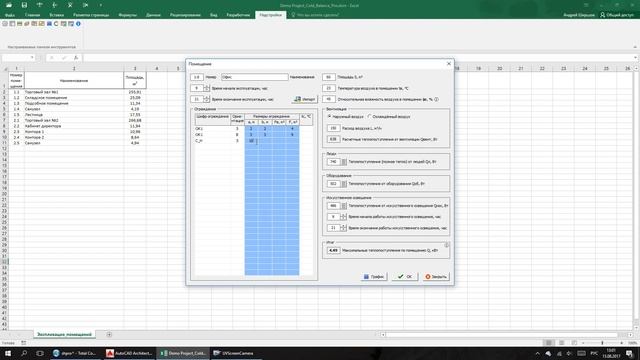Screen dimensions: 640x360
Task: Click the Общий доступ share button
Action: 617,15
